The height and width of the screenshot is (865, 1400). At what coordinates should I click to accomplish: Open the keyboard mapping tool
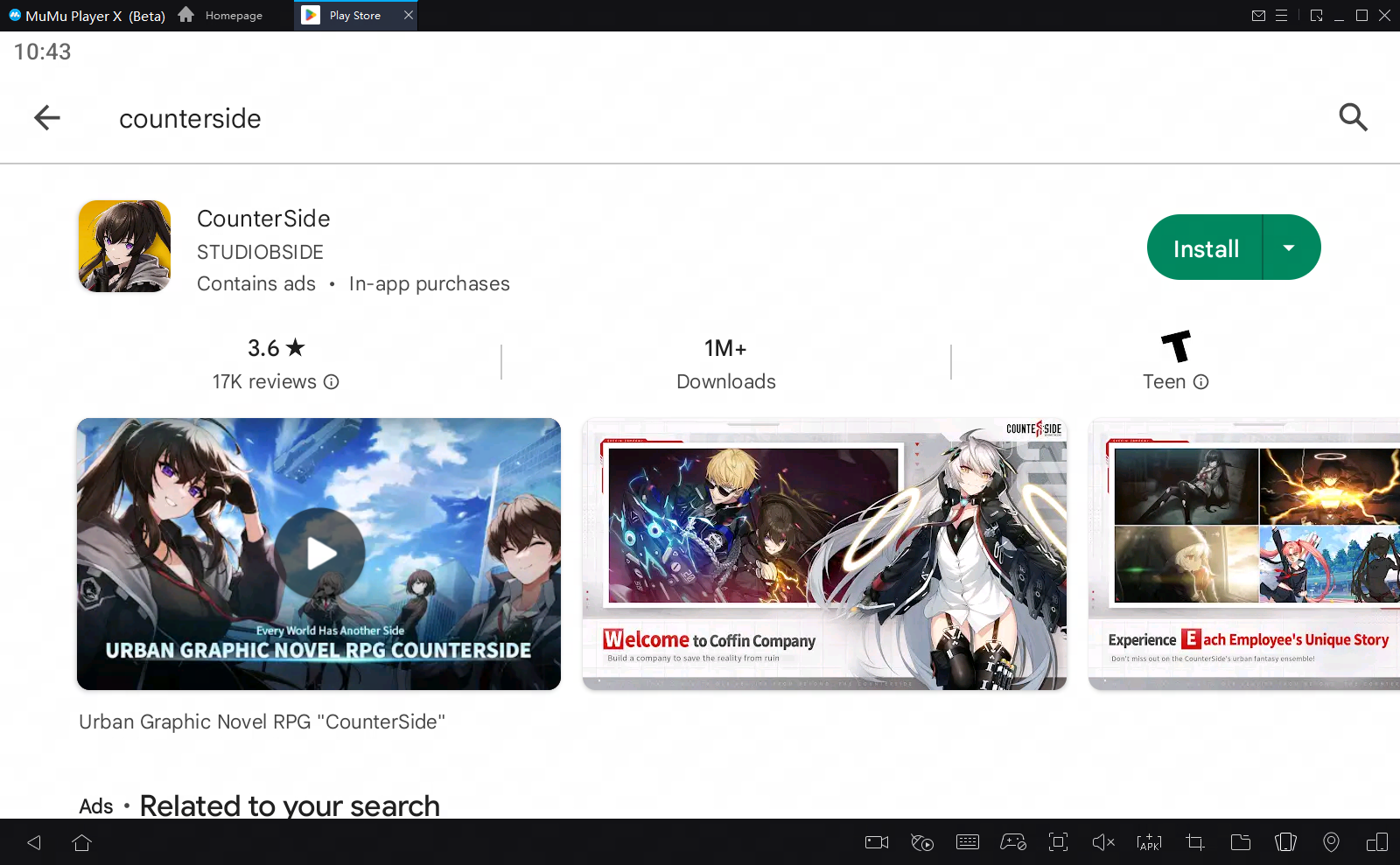968,842
